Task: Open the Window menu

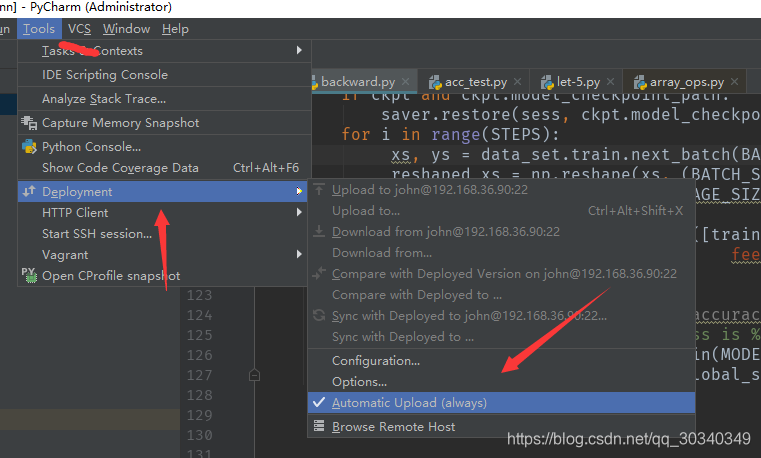Action: (126, 29)
